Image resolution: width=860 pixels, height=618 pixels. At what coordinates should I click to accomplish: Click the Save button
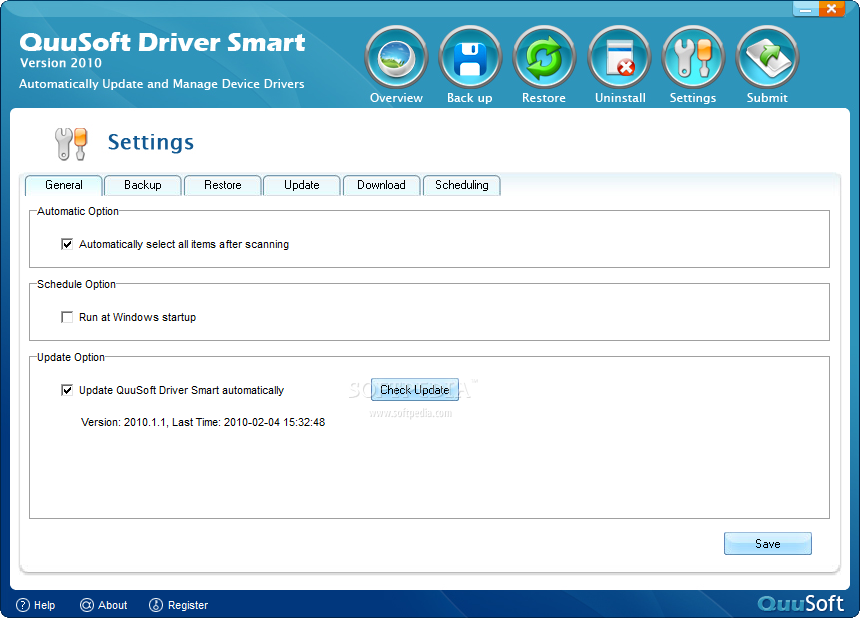[x=768, y=543]
